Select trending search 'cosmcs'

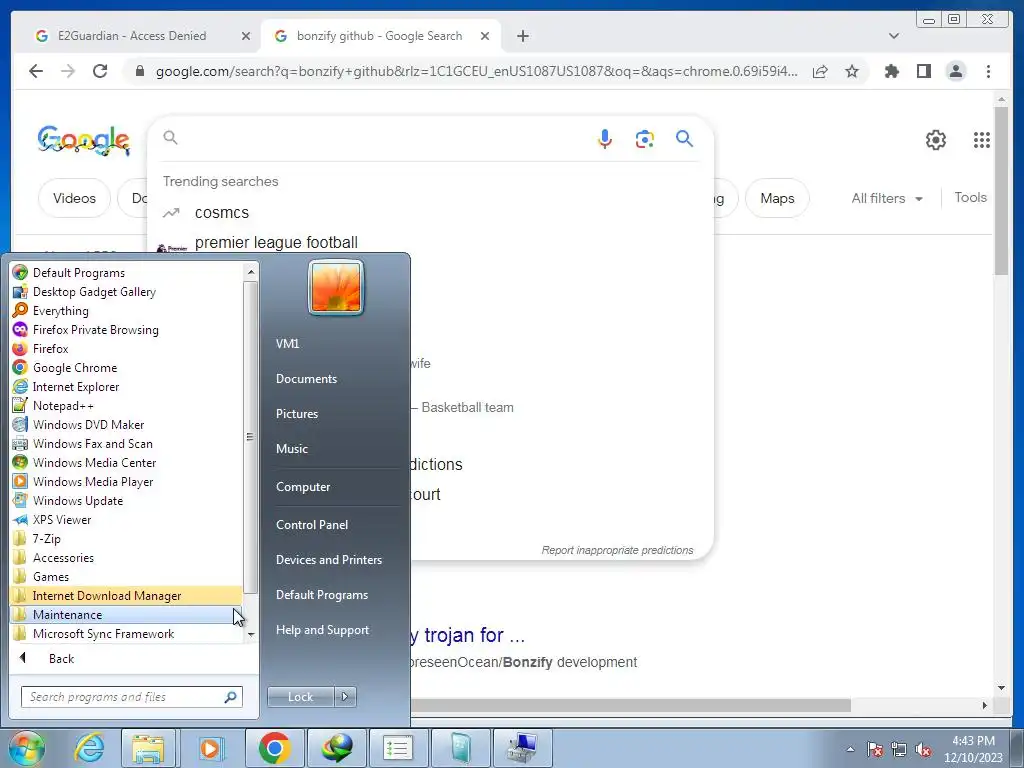pyautogui.click(x=222, y=212)
